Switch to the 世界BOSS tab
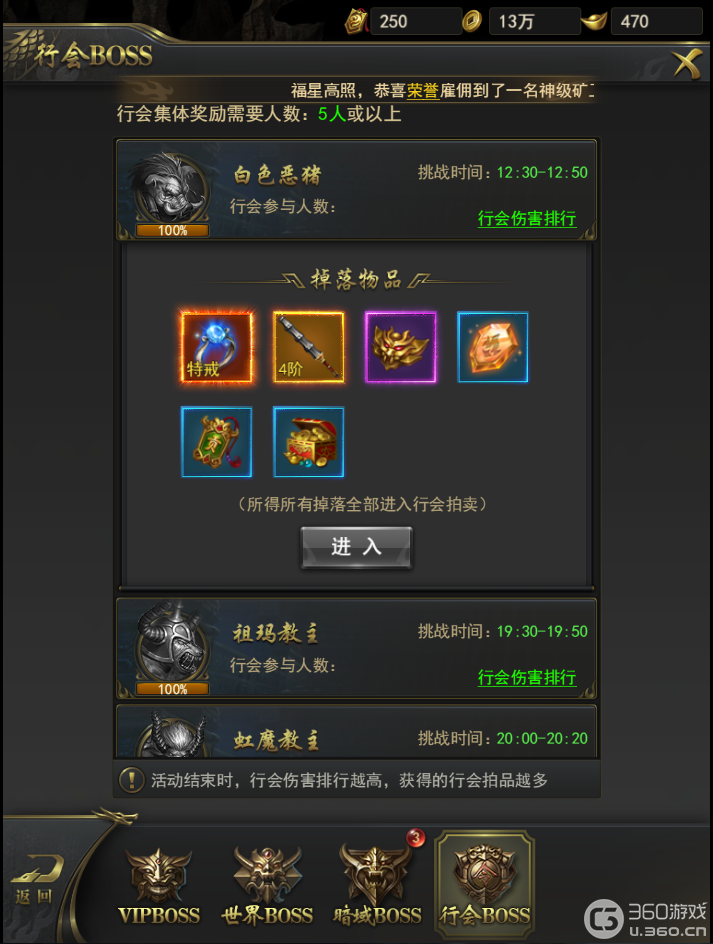 pyautogui.click(x=267, y=887)
